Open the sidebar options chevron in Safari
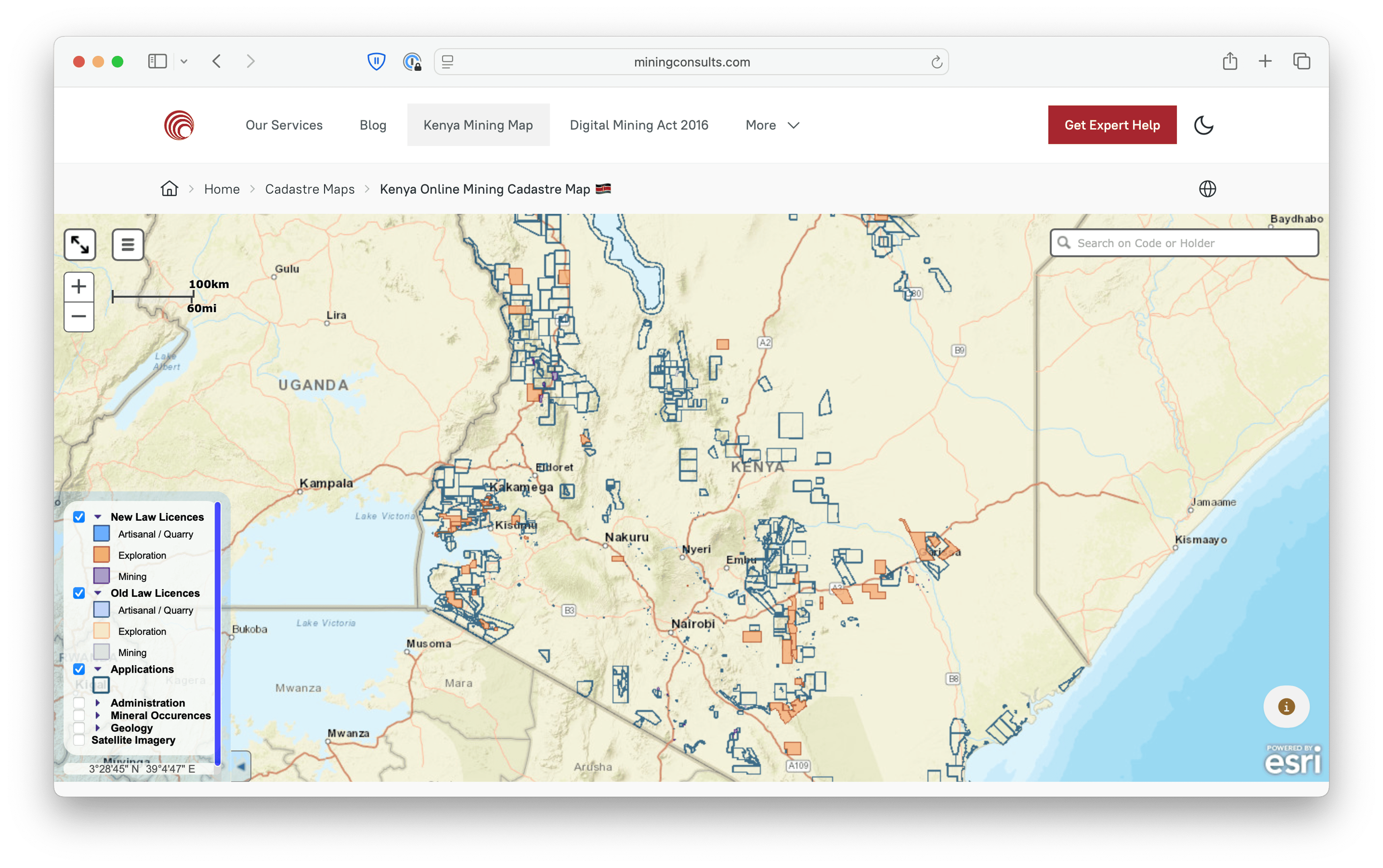Screen dimensions: 1383x868 [184, 61]
